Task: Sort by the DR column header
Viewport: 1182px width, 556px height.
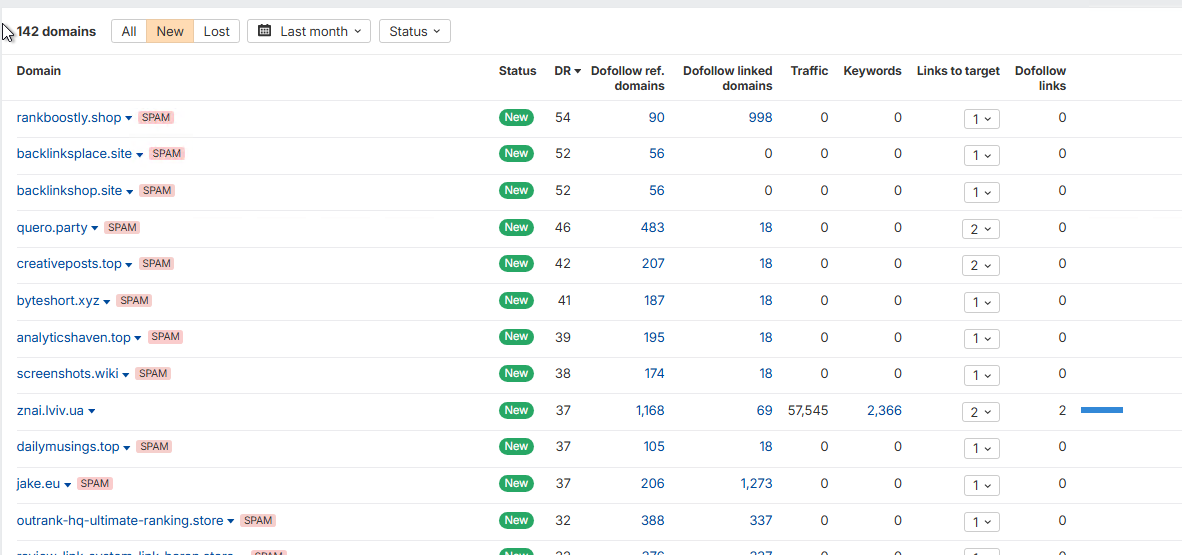Action: pos(568,71)
